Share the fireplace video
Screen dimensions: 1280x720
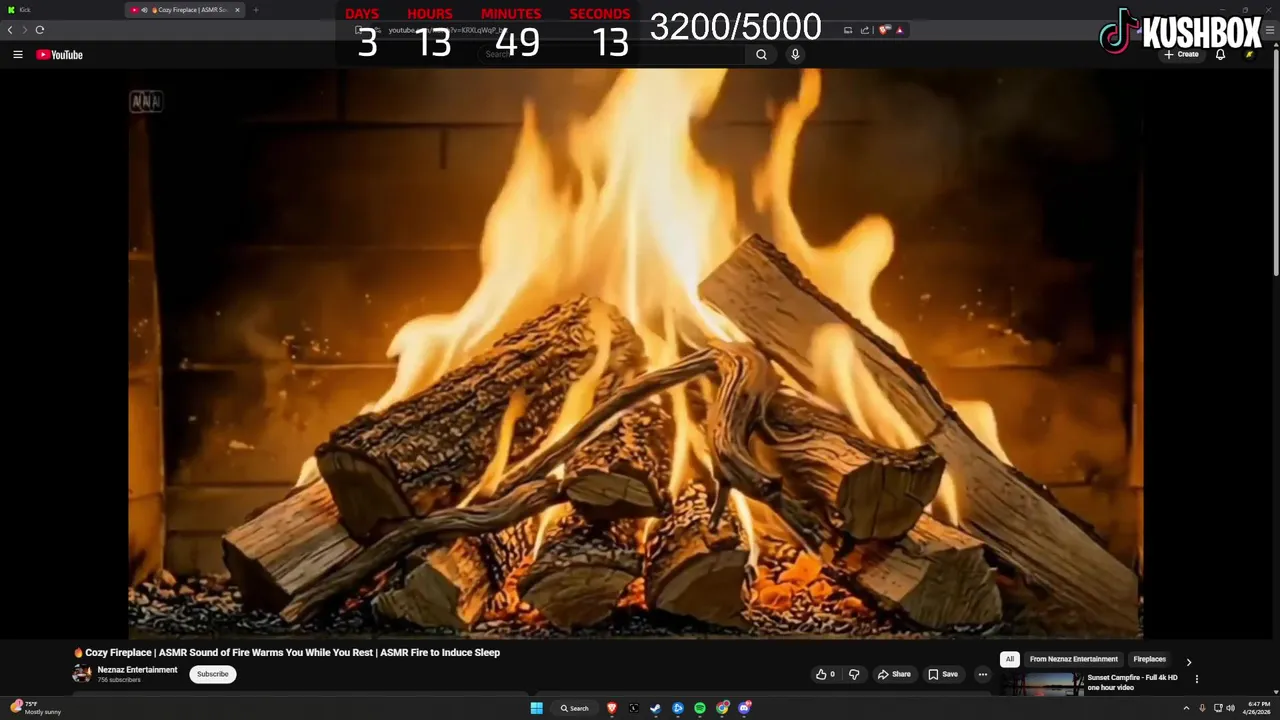click(x=894, y=674)
